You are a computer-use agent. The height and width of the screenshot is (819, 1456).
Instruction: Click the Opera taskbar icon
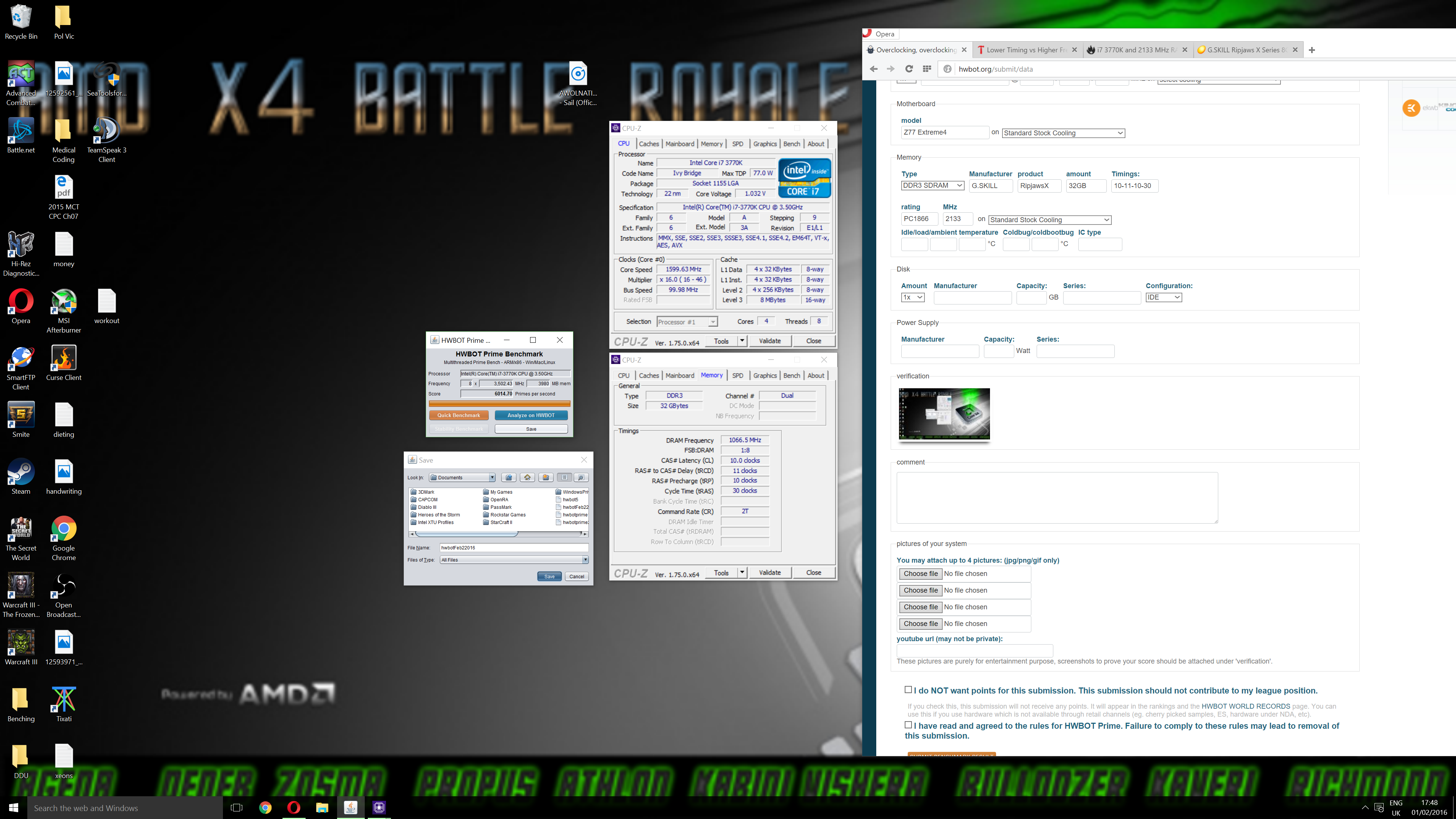click(293, 808)
